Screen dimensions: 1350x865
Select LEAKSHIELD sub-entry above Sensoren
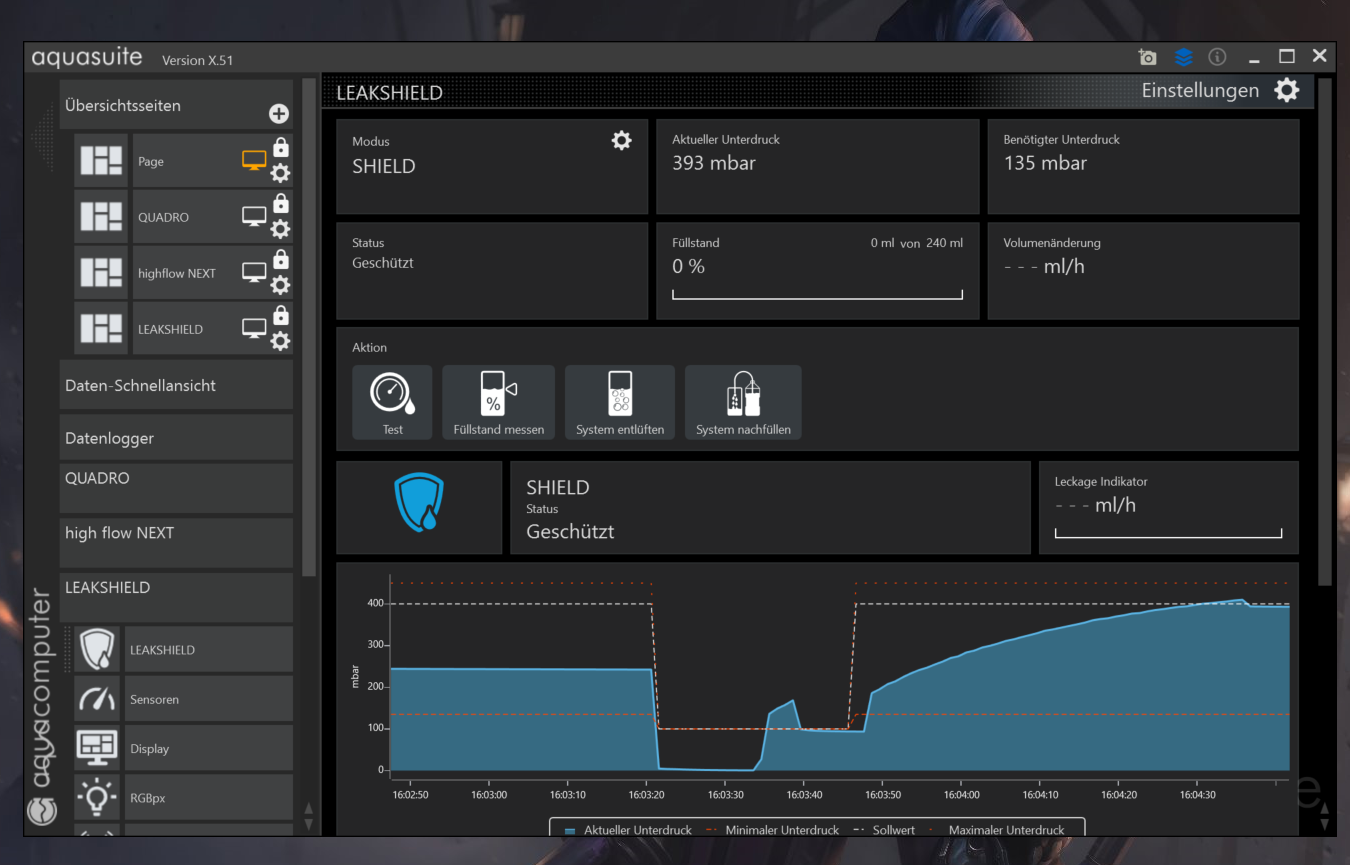209,649
